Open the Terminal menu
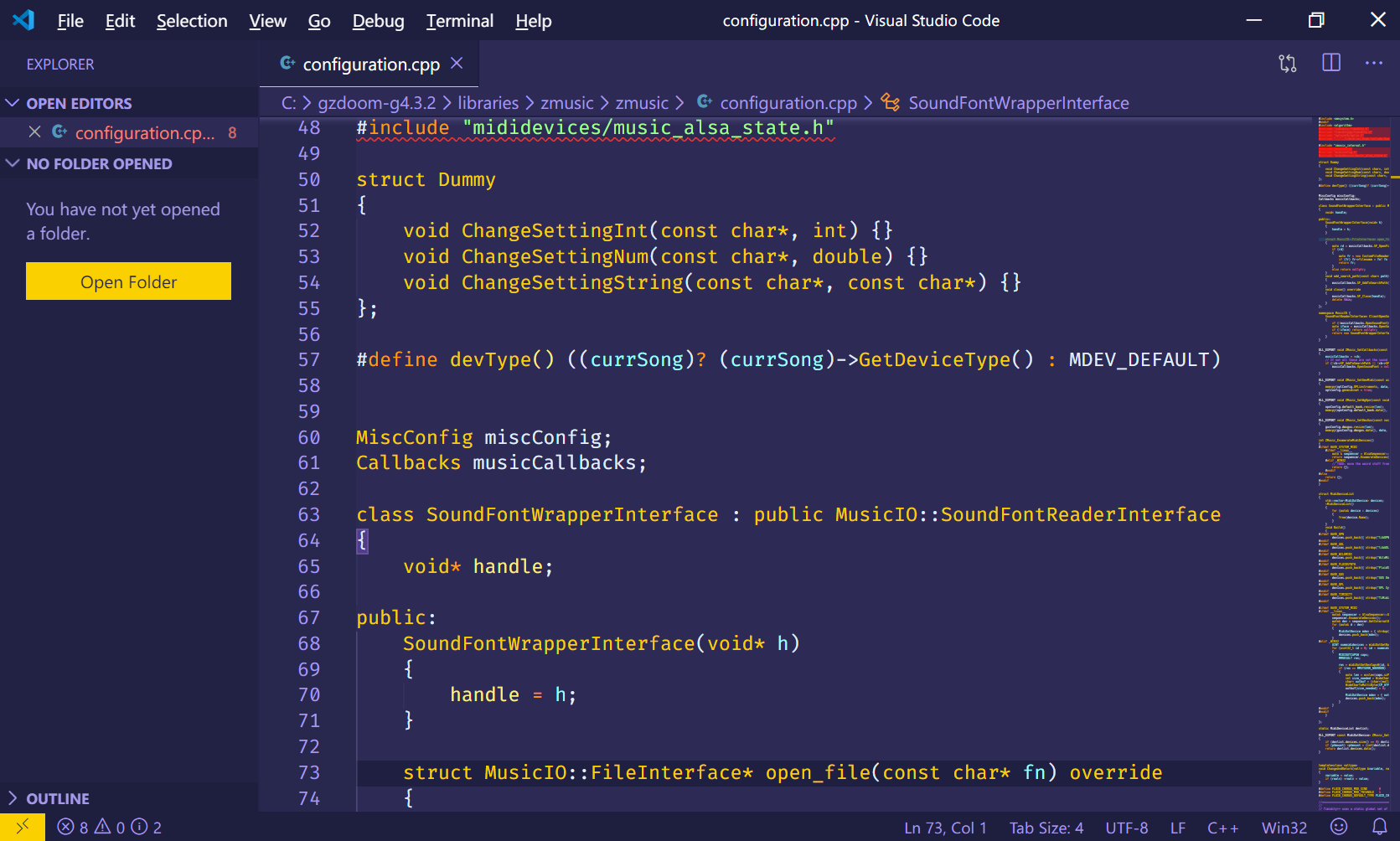 click(x=459, y=20)
